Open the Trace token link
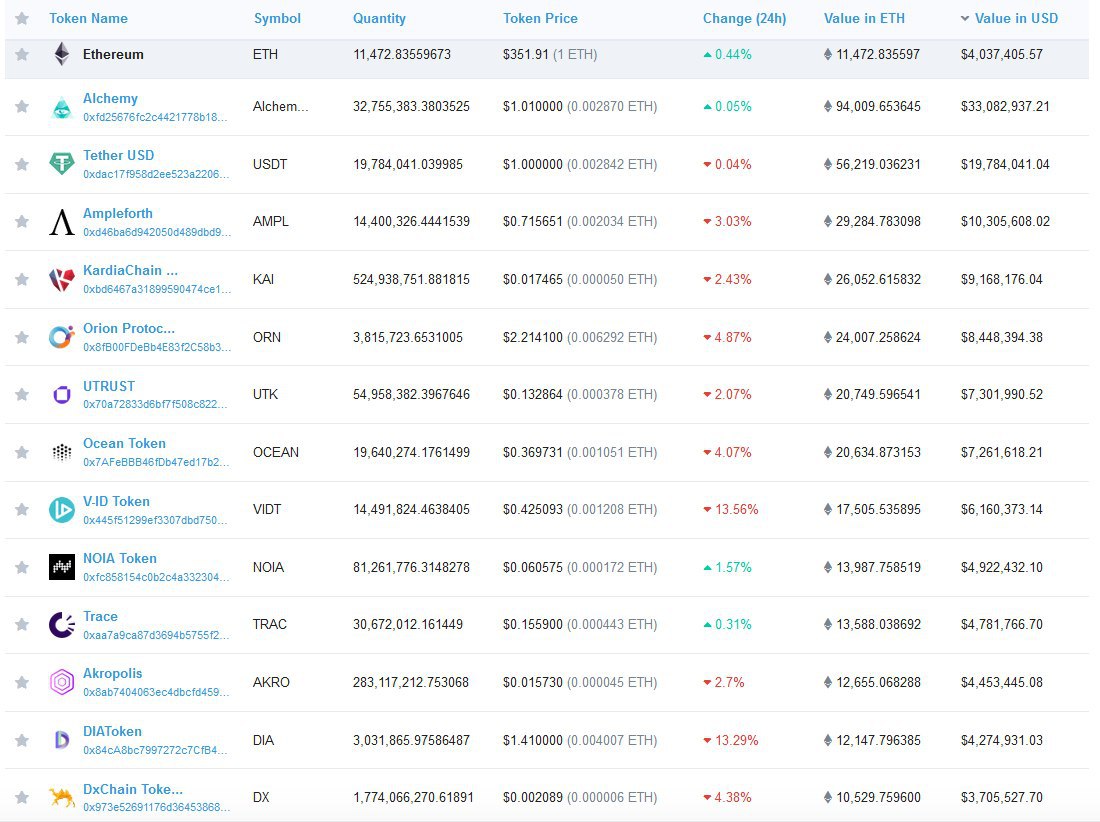1100x822 pixels. [x=100, y=616]
